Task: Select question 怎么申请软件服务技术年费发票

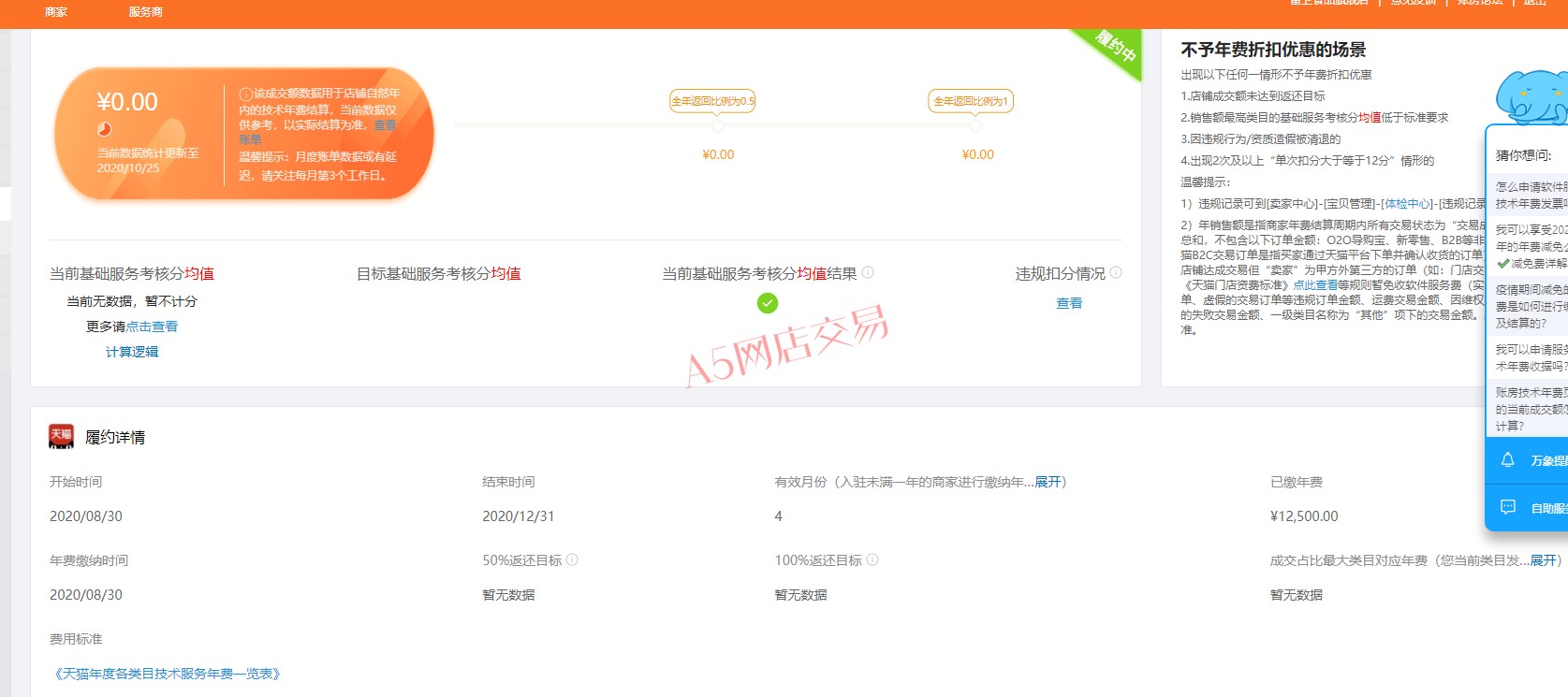Action: pos(1528,195)
